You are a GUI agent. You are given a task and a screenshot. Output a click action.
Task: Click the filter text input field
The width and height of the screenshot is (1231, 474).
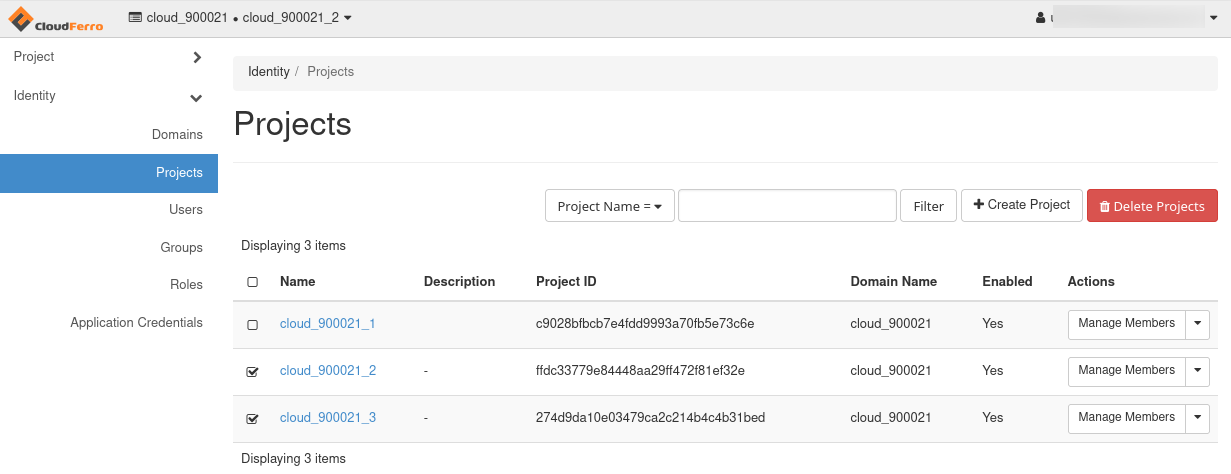(x=786, y=206)
